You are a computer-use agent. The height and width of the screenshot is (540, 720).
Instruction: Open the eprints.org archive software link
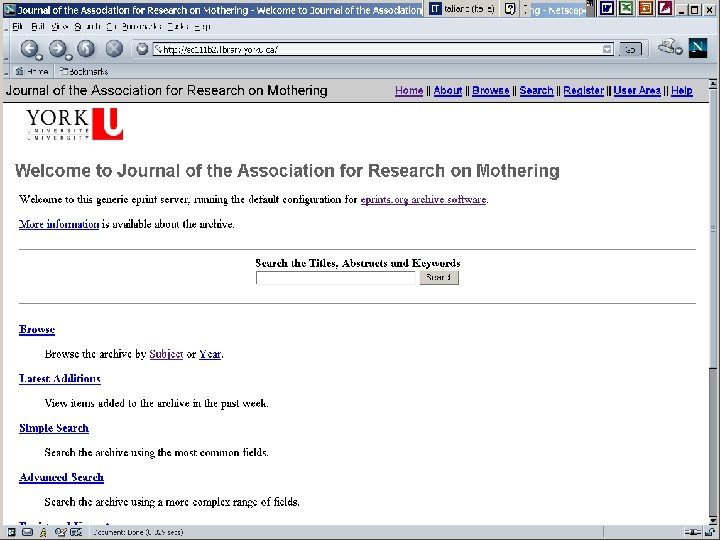click(423, 199)
